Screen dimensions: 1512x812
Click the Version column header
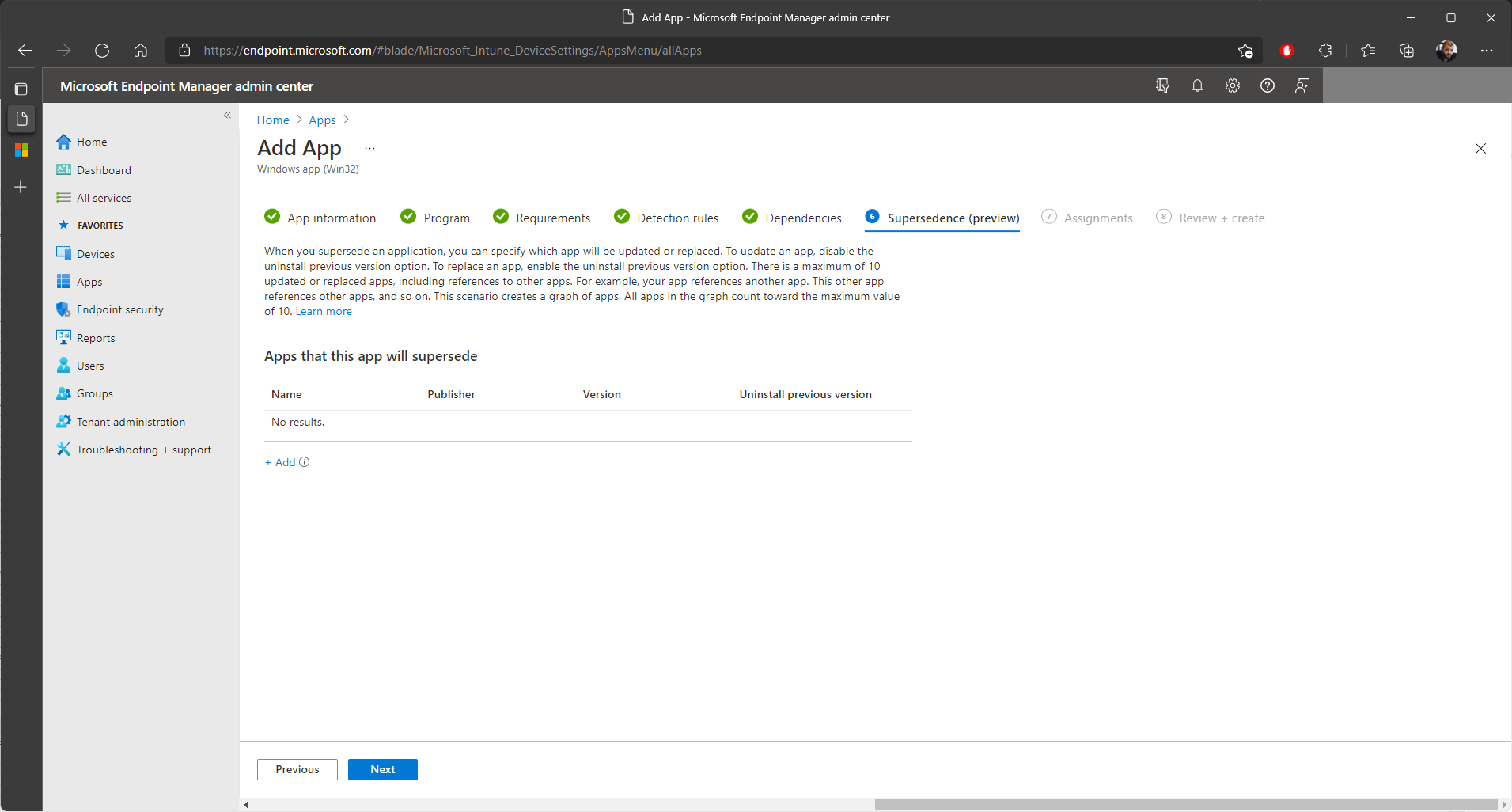[602, 394]
